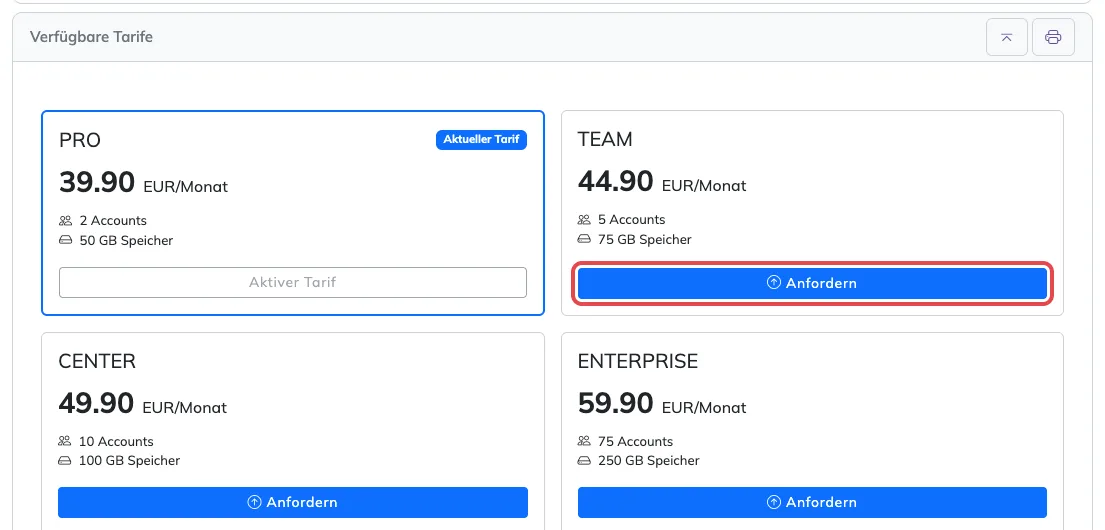
Task: Click the Verfügbare Tarife heading
Action: pyautogui.click(x=92, y=37)
